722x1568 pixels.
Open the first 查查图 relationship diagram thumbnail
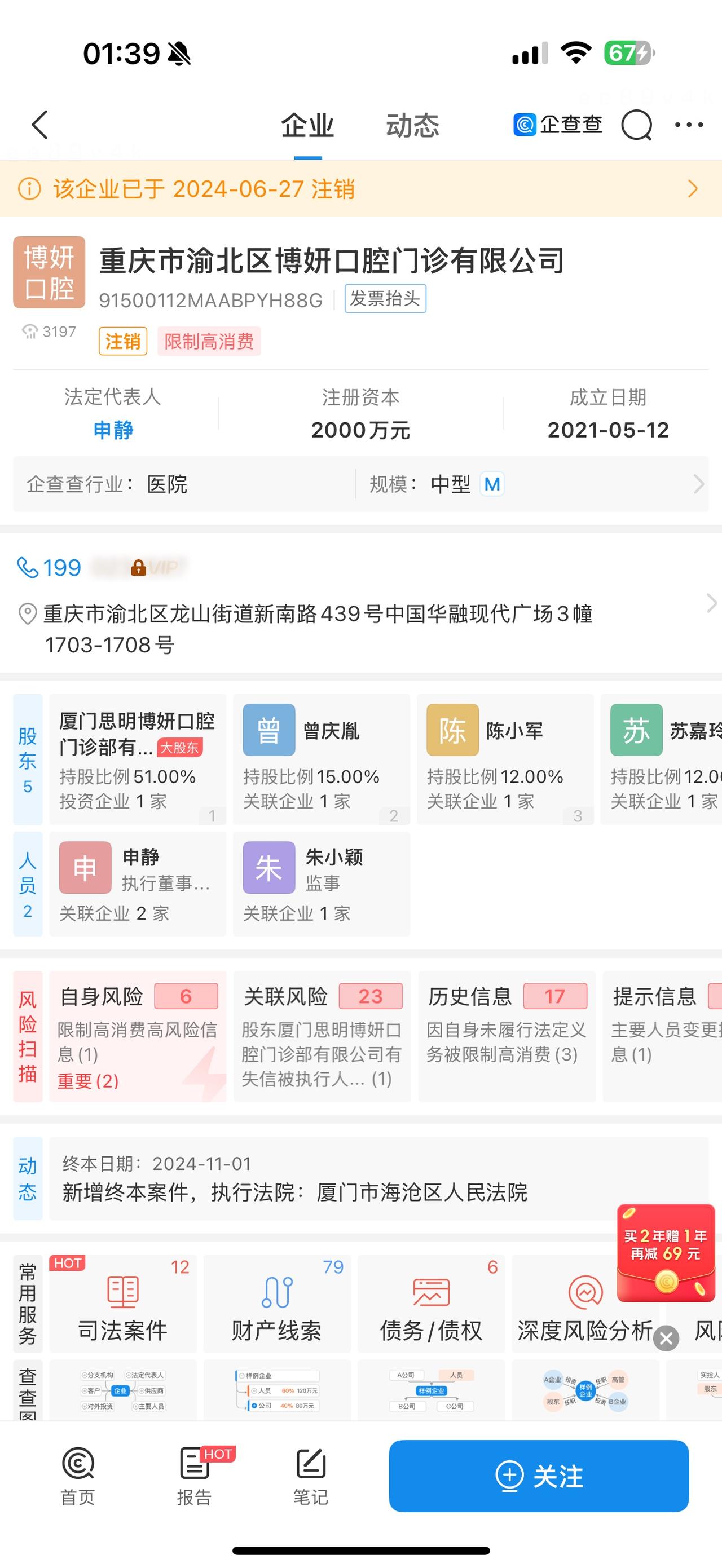(123, 1390)
